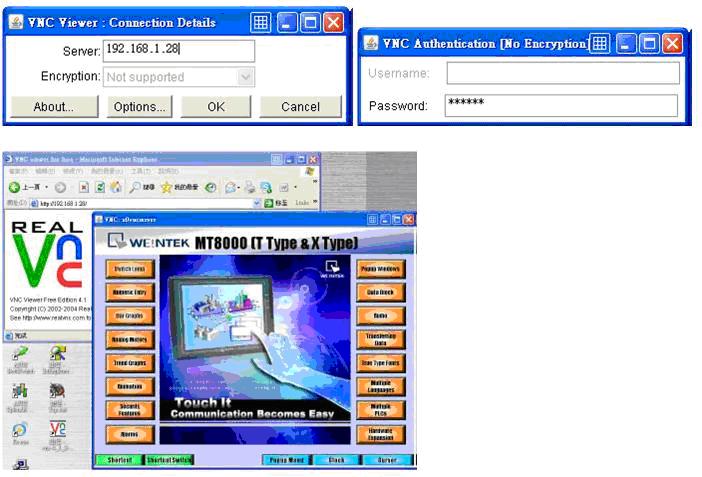Click the grid icon in VNC Authentication title bar
The height and width of the screenshot is (477, 702).
click(599, 43)
